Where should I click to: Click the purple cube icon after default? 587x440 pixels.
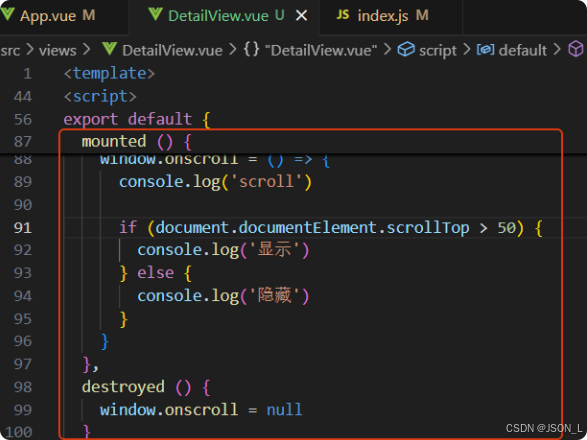[x=576, y=49]
